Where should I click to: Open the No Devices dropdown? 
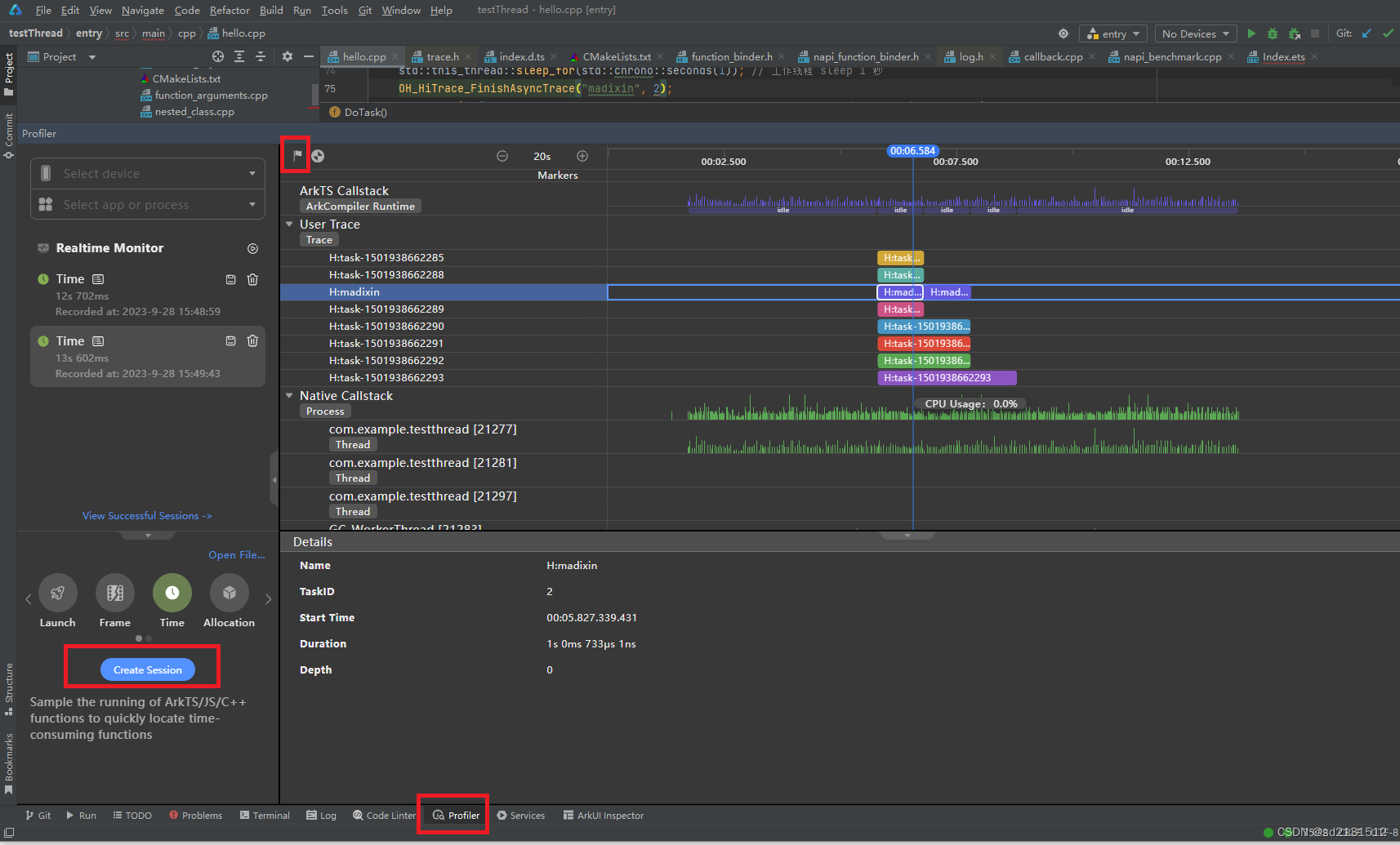click(1195, 33)
